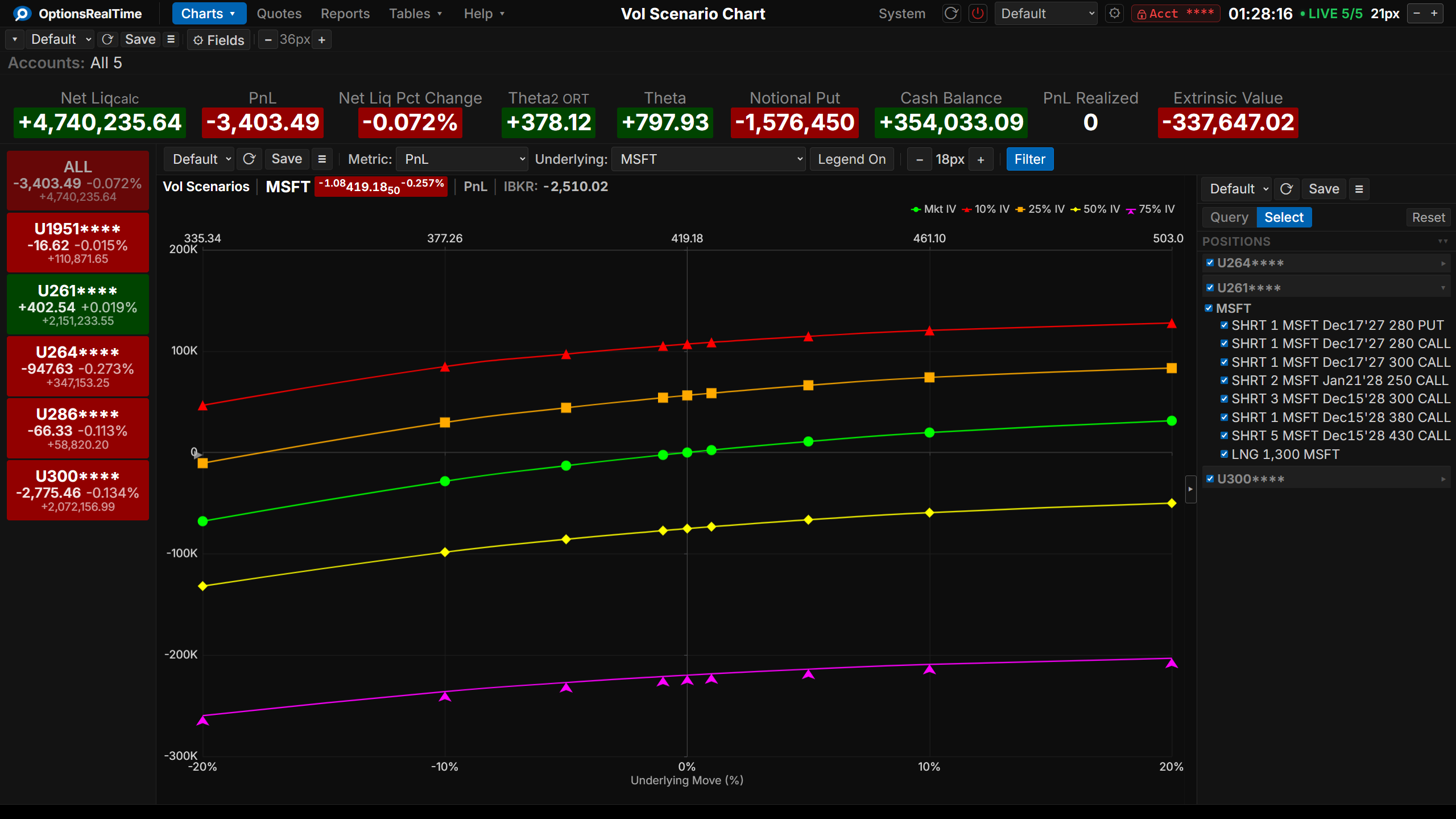Click the Legend On button

click(x=852, y=159)
